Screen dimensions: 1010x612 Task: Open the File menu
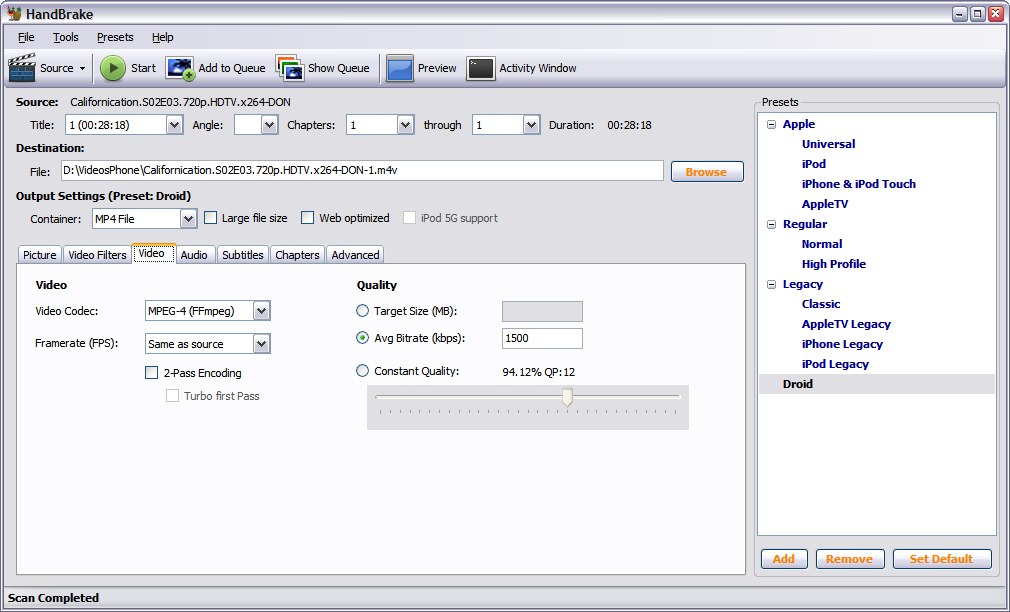point(26,37)
